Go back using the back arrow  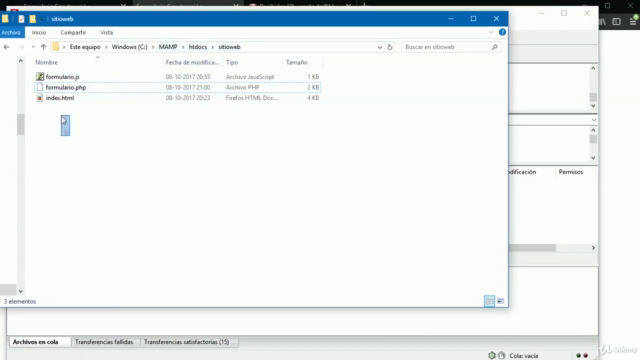click(x=7, y=47)
